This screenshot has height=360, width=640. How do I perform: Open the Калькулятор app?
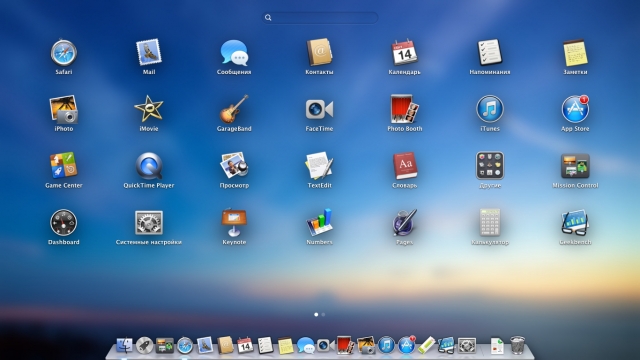(x=490, y=222)
